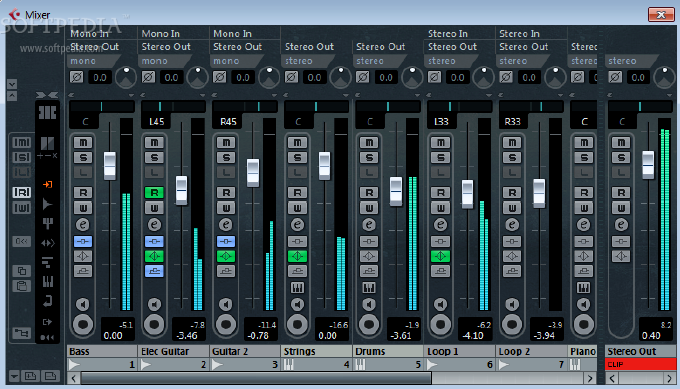The width and height of the screenshot is (680, 389).
Task: Select the Loop 1 channel name
Action: (460, 351)
